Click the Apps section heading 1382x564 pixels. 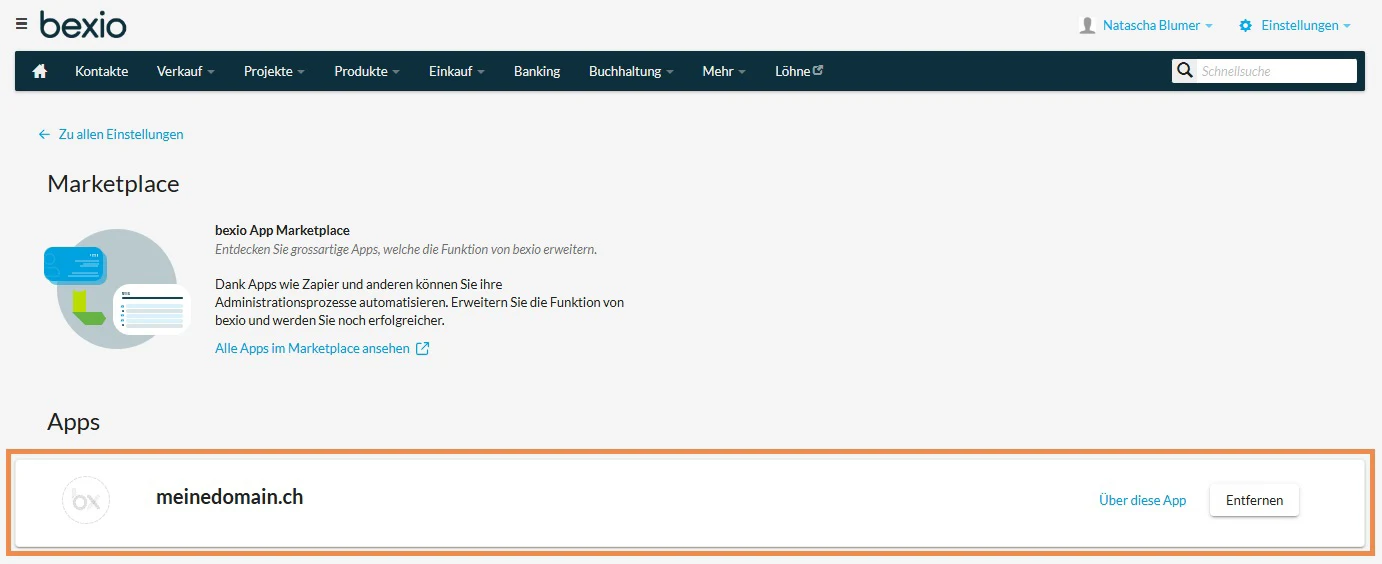(x=74, y=422)
